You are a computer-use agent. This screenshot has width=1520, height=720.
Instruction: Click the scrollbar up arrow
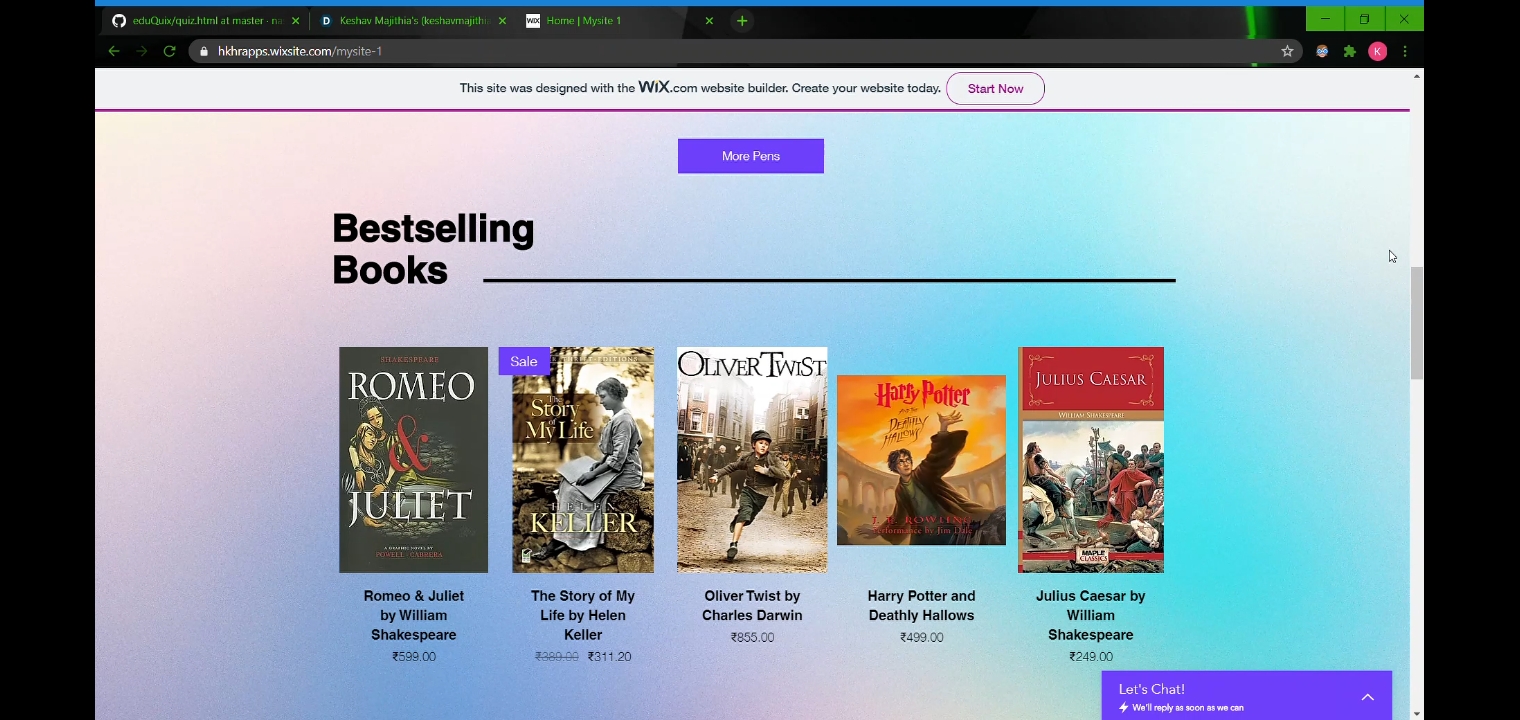[1417, 76]
